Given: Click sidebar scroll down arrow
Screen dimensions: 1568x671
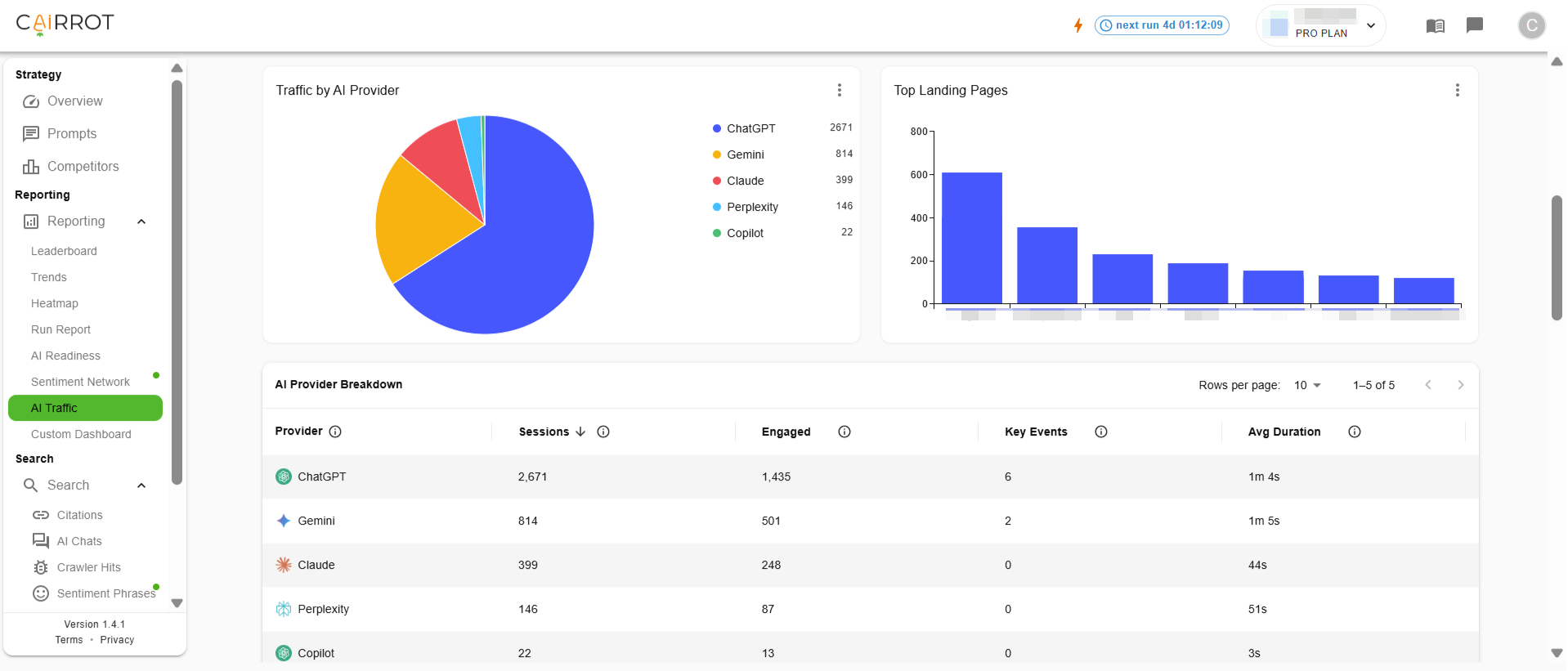Looking at the screenshot, I should pyautogui.click(x=177, y=603).
